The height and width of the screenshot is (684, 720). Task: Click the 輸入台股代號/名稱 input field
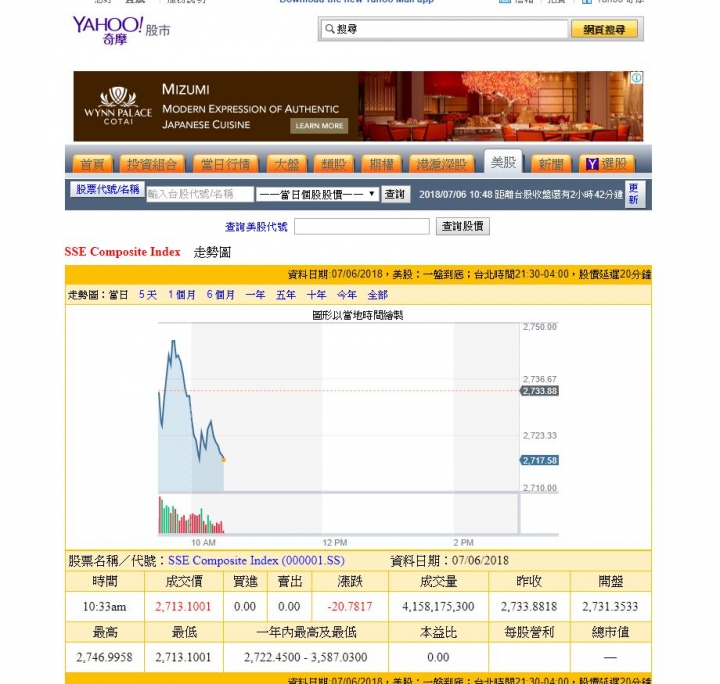[x=200, y=194]
